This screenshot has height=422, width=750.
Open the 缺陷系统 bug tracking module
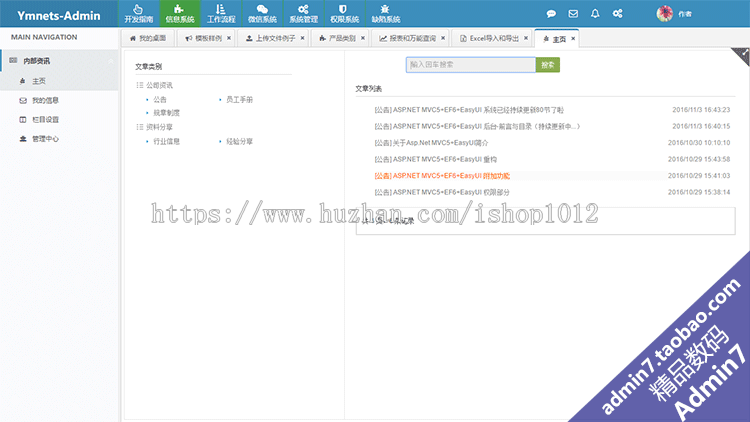point(386,13)
